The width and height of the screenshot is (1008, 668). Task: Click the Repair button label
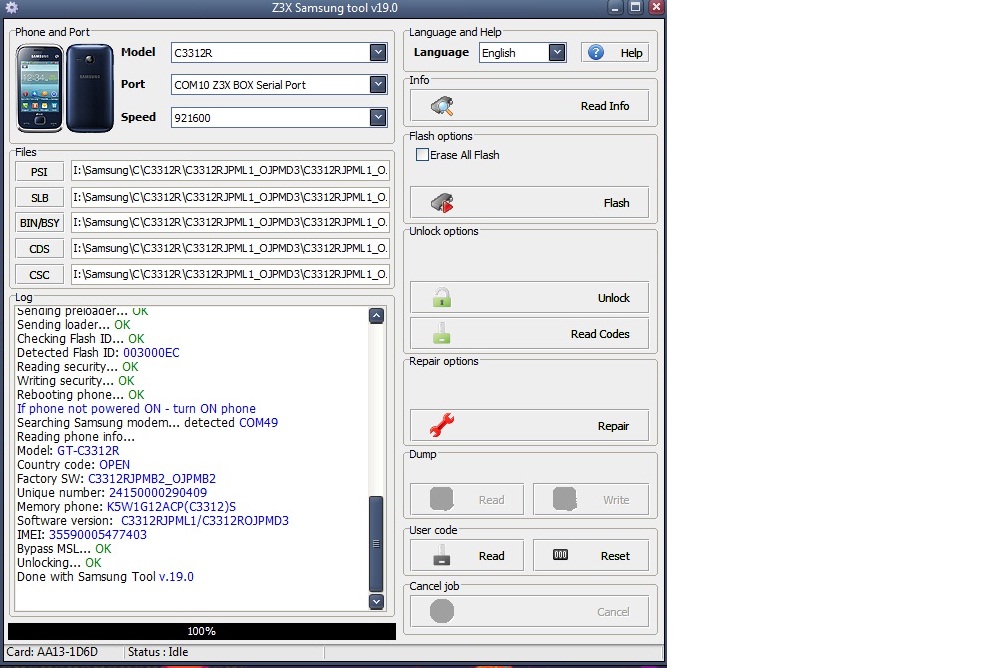[613, 426]
